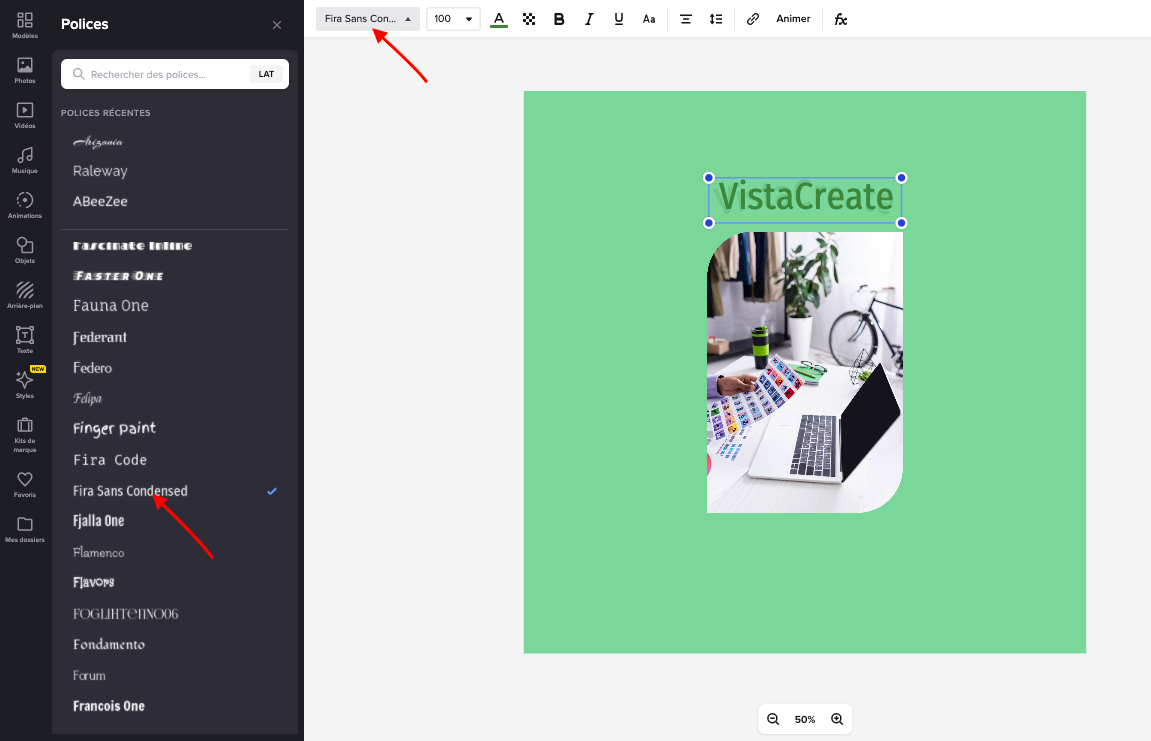
Task: Switch the LAT font script filter
Action: pyautogui.click(x=266, y=74)
